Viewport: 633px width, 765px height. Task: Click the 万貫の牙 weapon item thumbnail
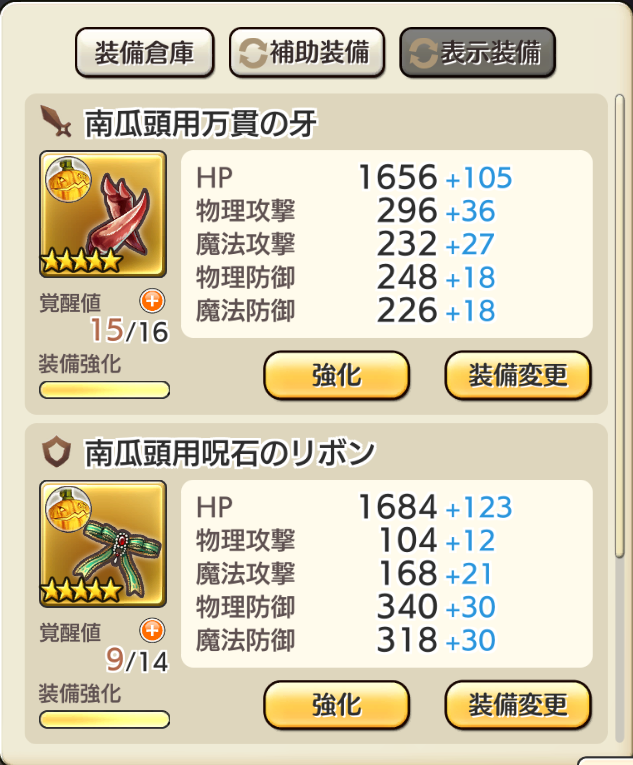[x=103, y=214]
